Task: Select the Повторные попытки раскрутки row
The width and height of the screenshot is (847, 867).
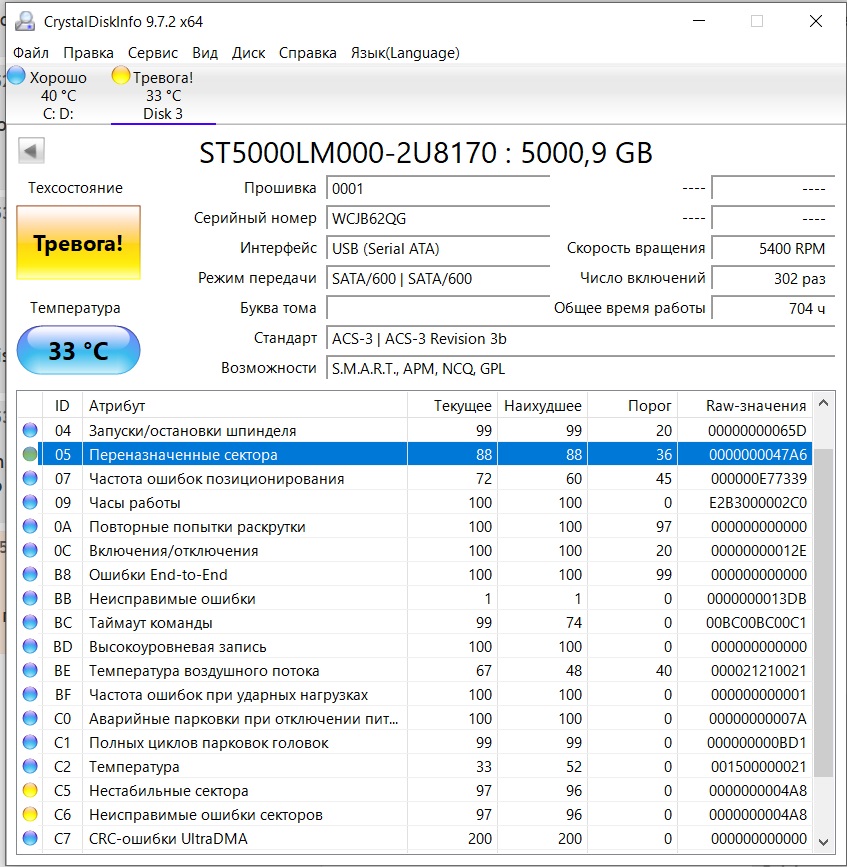Action: tap(415, 526)
